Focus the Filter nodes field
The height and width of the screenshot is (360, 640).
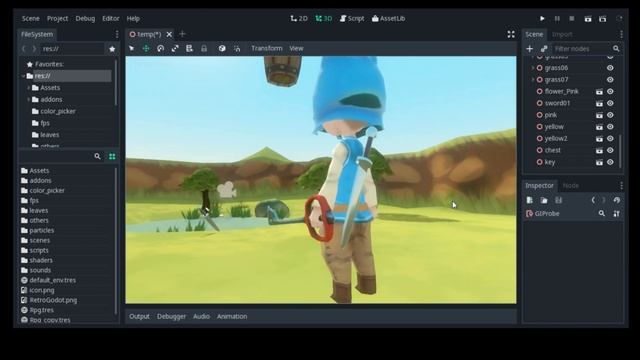click(587, 49)
